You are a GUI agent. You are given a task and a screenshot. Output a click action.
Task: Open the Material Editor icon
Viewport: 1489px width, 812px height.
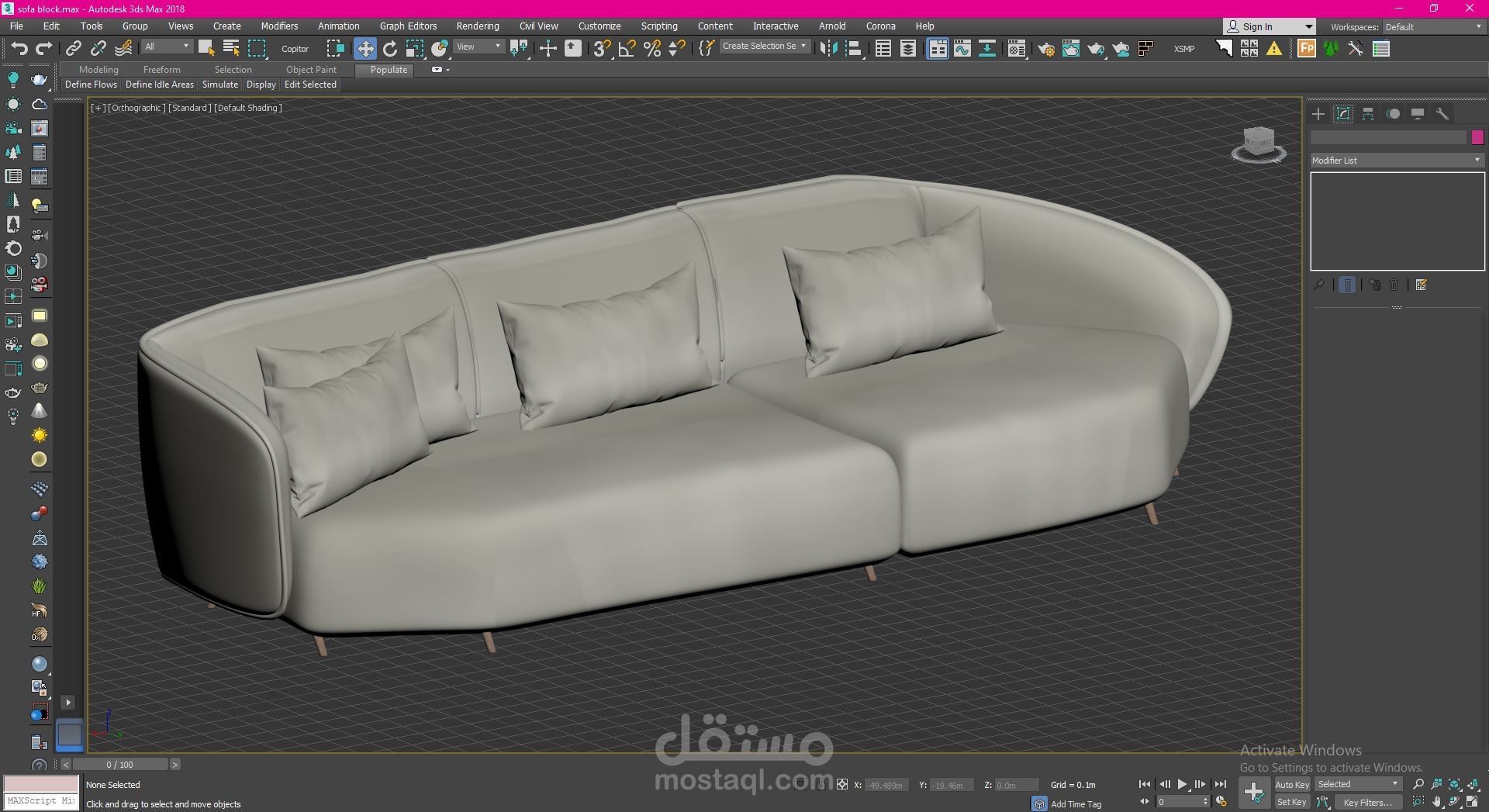click(1016, 49)
